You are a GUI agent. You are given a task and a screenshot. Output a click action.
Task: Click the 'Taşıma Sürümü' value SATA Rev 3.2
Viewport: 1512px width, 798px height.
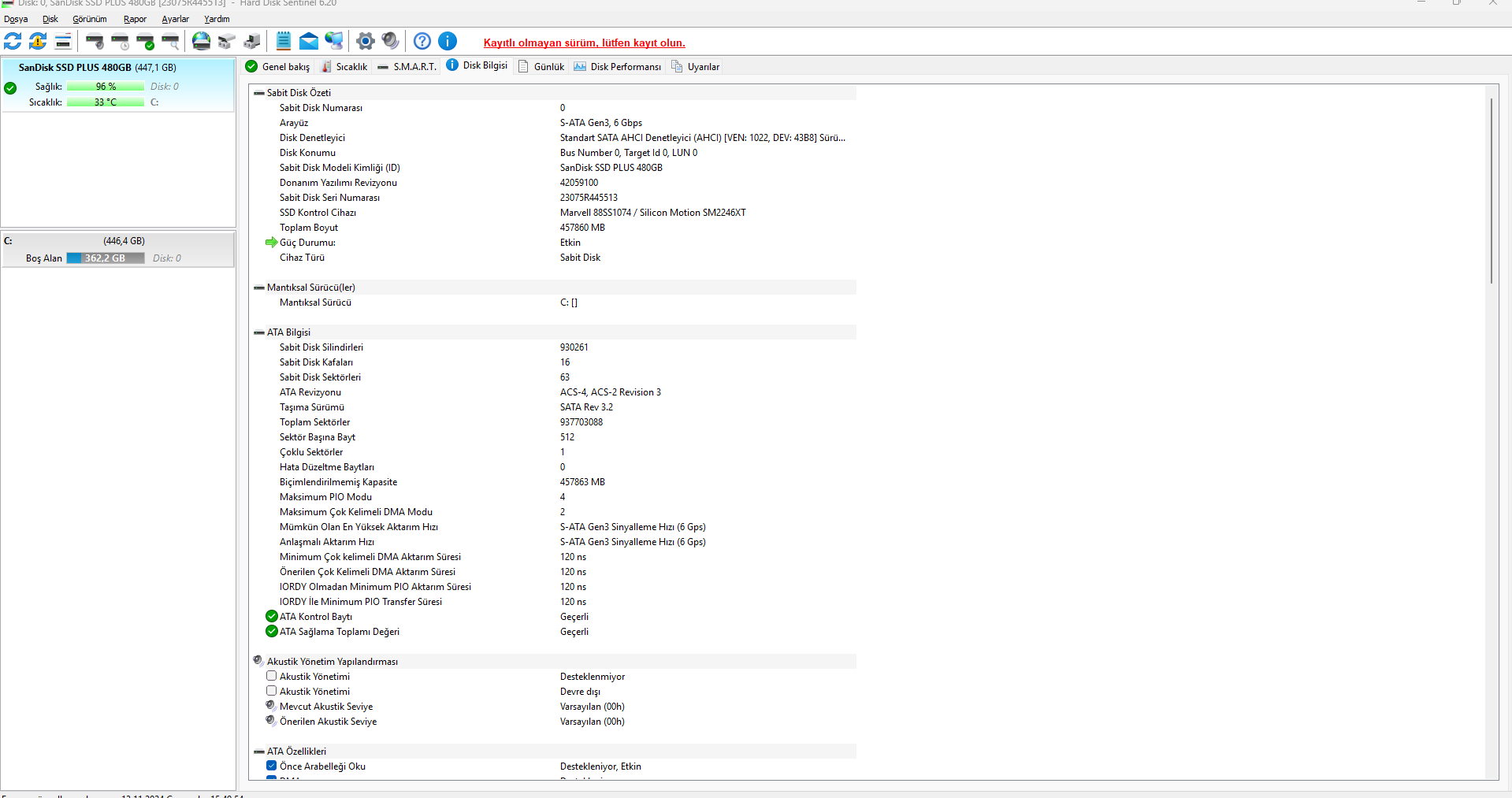pos(586,407)
